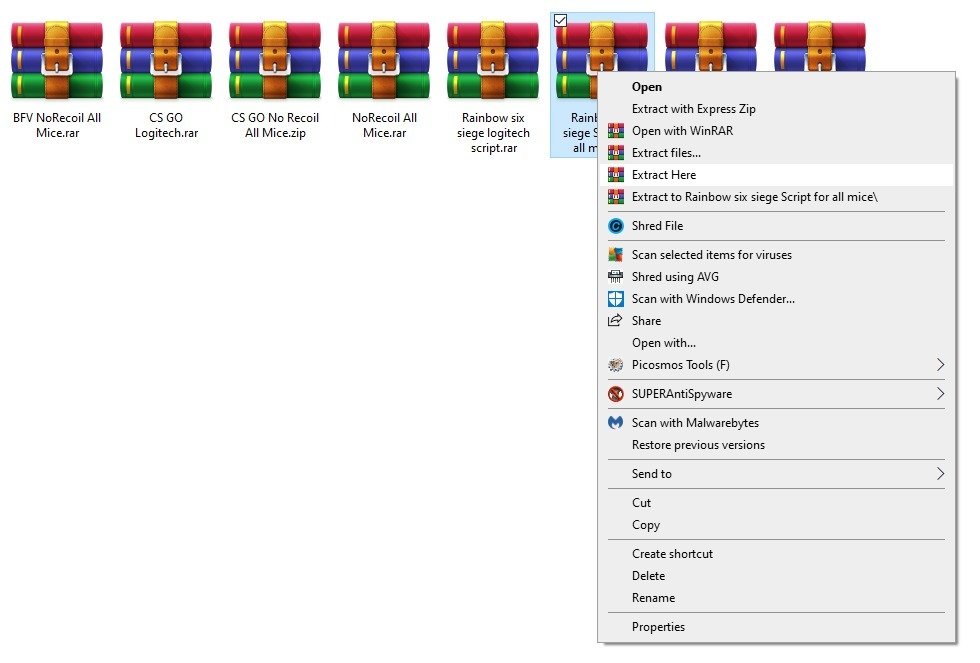Expand the Send to submenu arrow
This screenshot has height=663, width=980.
940,474
